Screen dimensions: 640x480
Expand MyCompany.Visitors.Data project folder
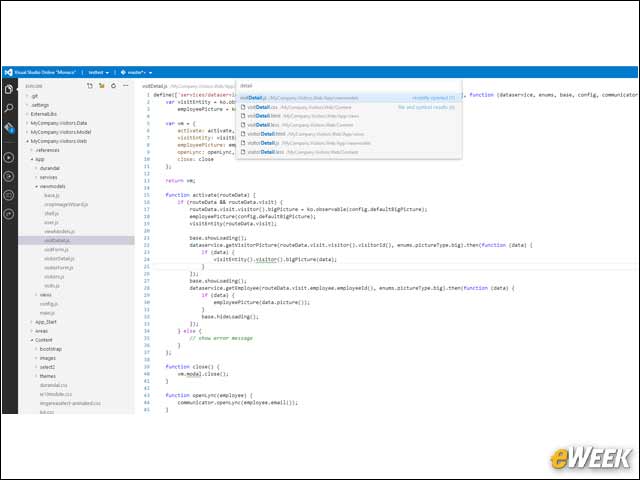58,123
